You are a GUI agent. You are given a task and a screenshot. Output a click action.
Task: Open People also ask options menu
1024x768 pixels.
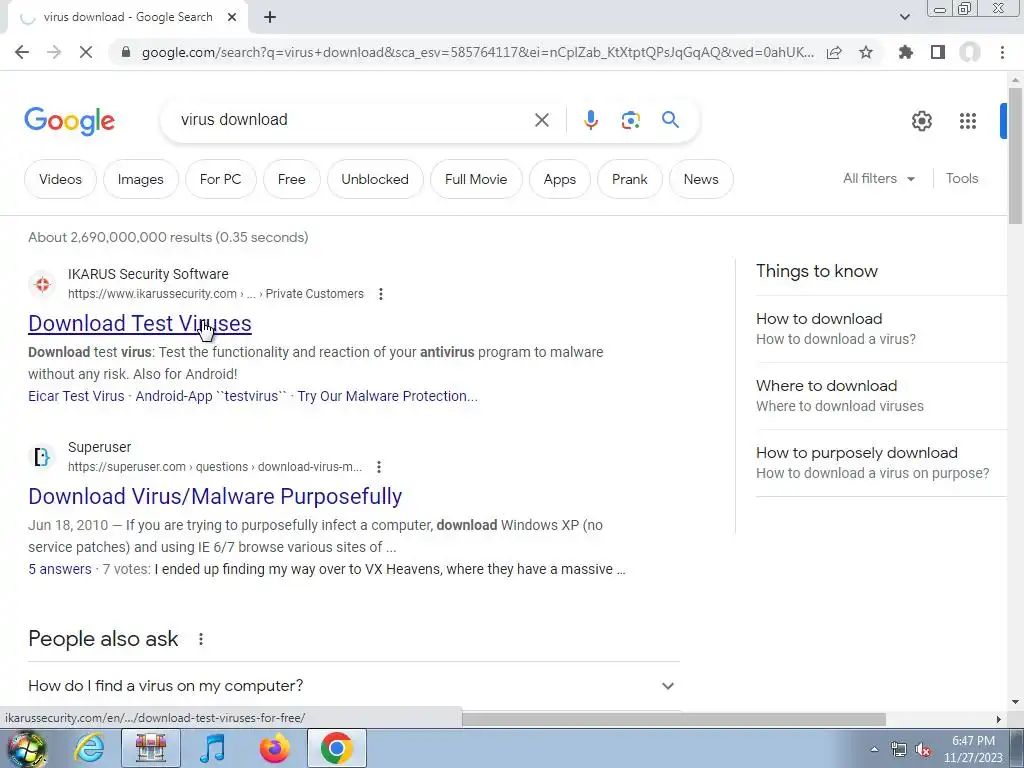pos(201,639)
